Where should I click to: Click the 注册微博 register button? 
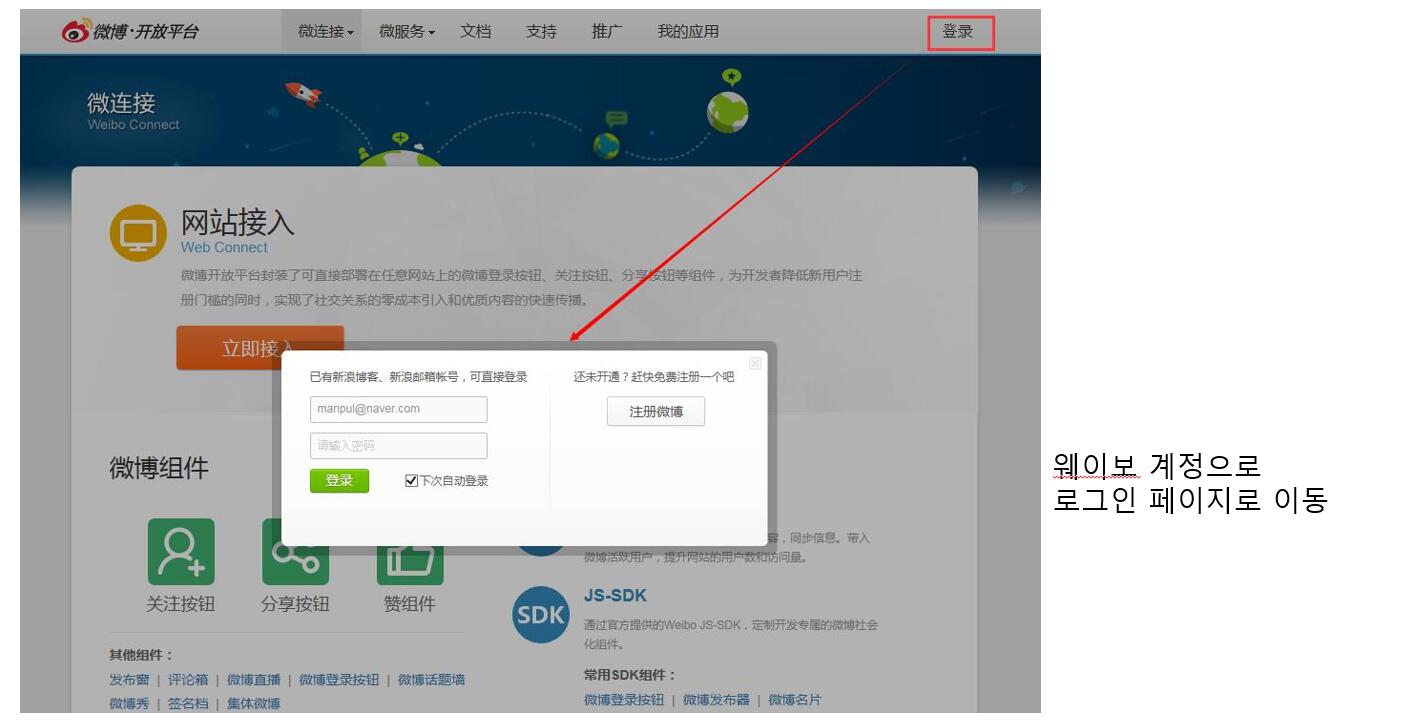pos(656,412)
